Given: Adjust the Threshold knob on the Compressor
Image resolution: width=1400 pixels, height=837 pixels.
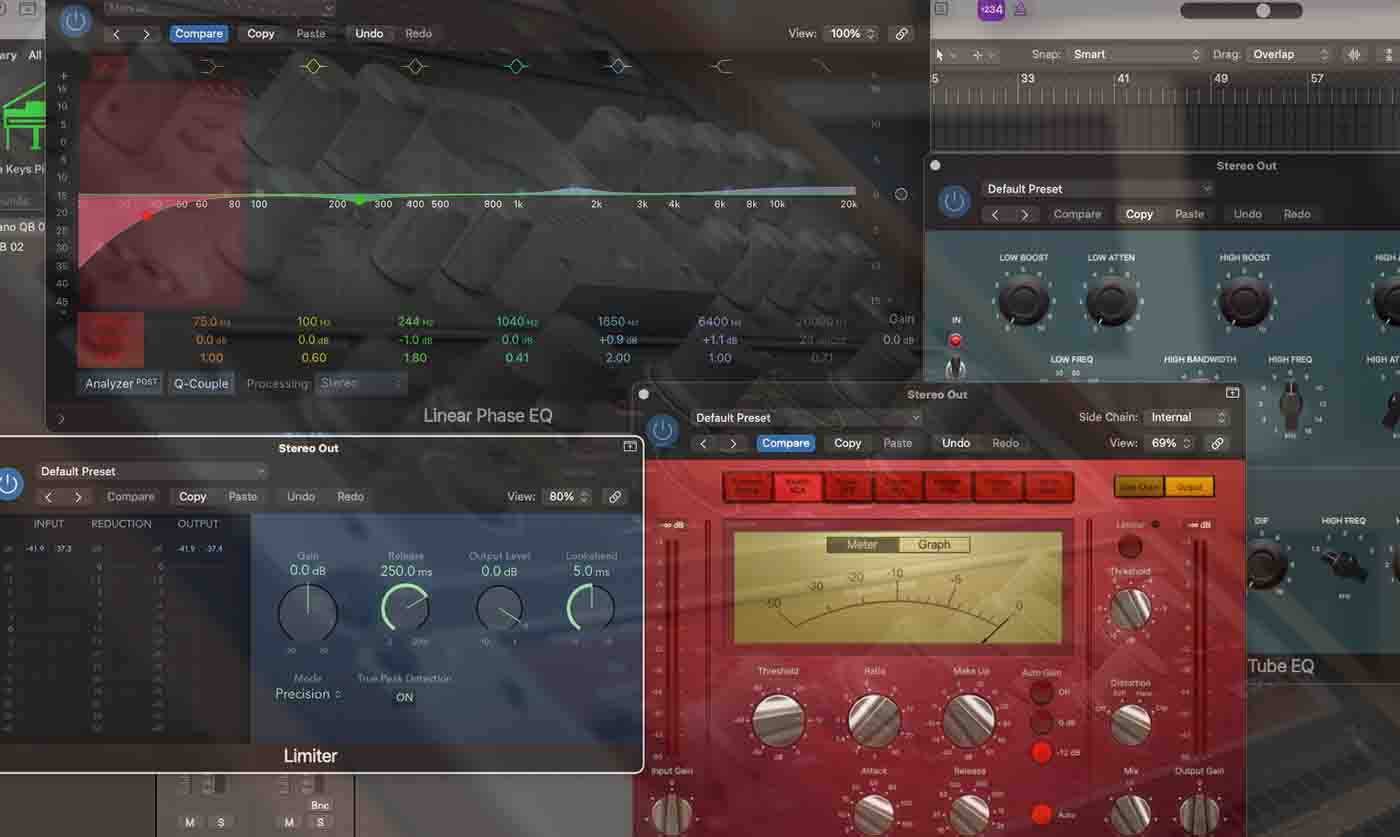Looking at the screenshot, I should tap(777, 720).
